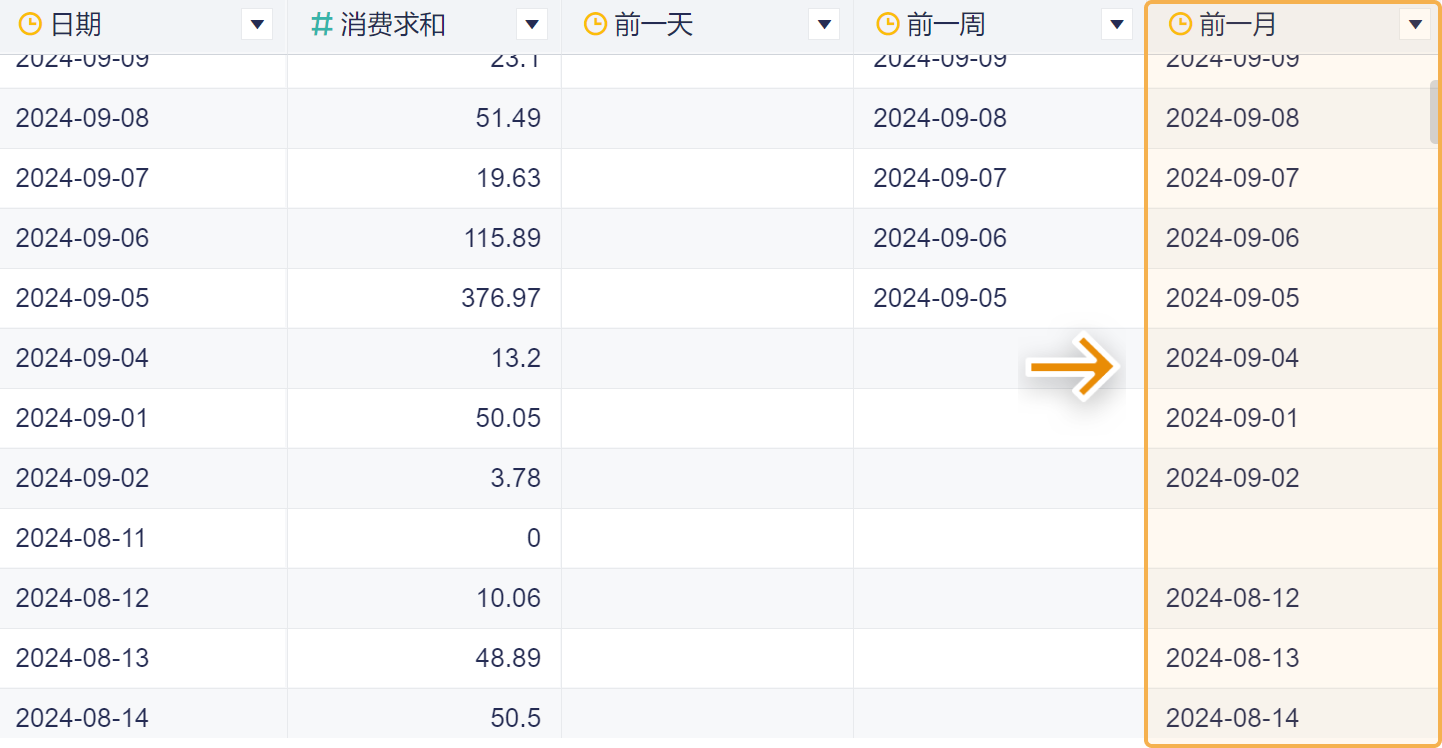
Task: Open the 前一月 column dropdown arrow
Action: pos(1415,25)
